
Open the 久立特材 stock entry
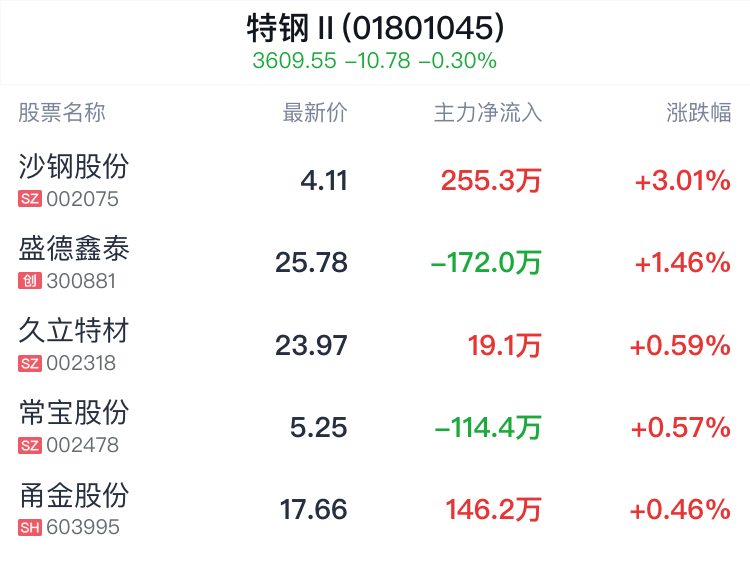point(375,344)
